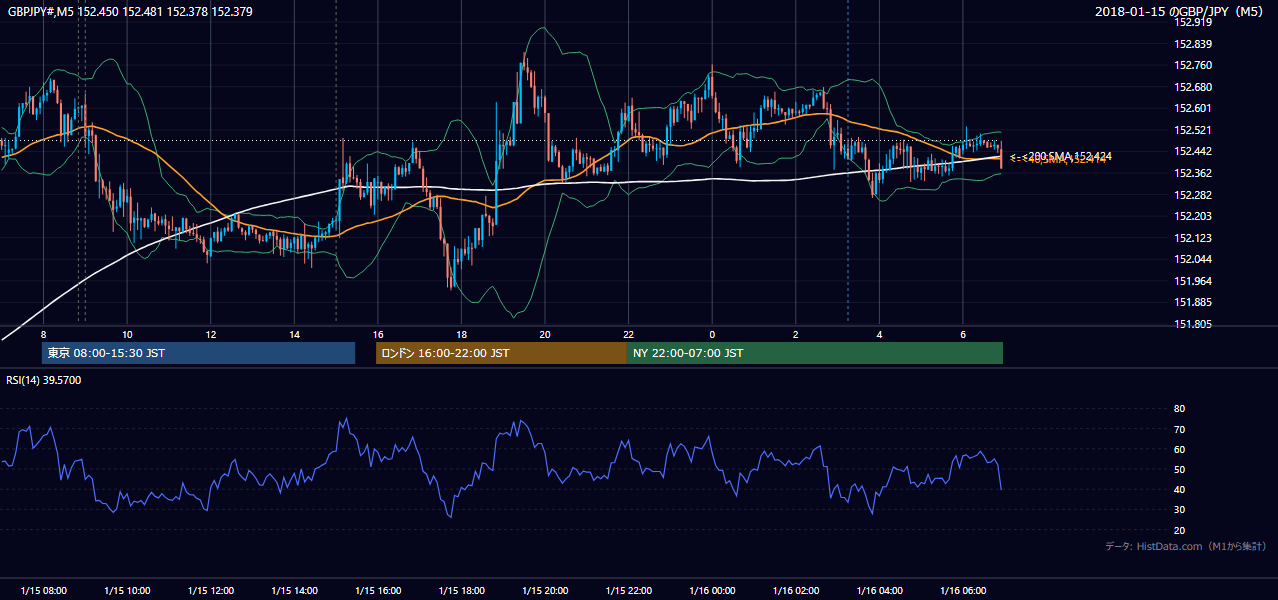This screenshot has width=1278, height=600.
Task: Click price axis label 152.601
Action: tap(1192, 108)
